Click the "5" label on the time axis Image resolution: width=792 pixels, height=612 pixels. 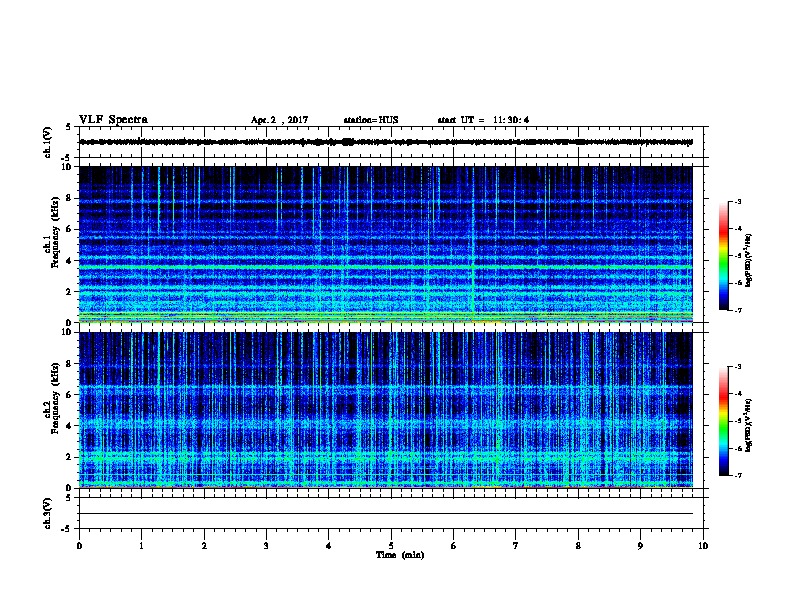[x=391, y=546]
